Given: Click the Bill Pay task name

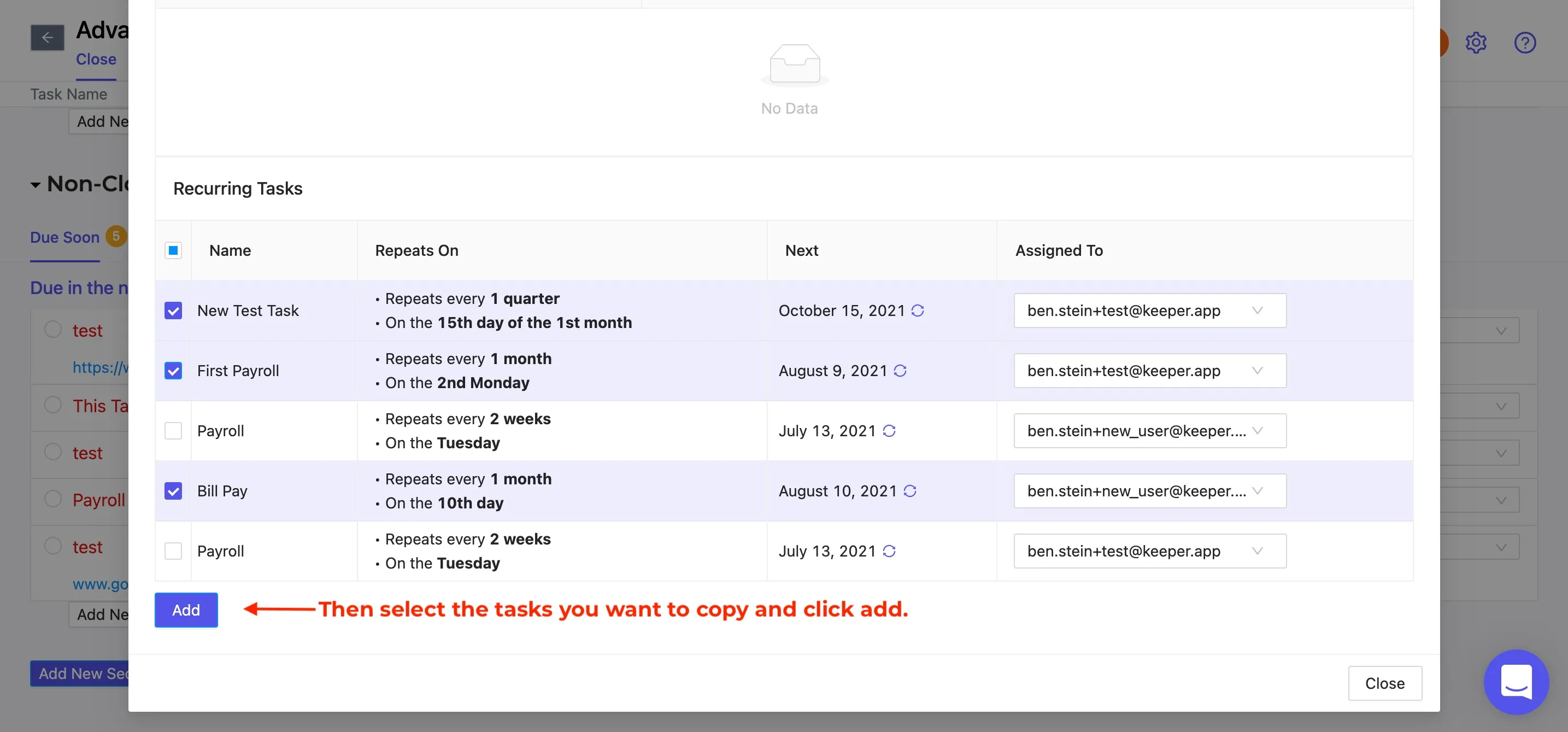Looking at the screenshot, I should tap(222, 491).
